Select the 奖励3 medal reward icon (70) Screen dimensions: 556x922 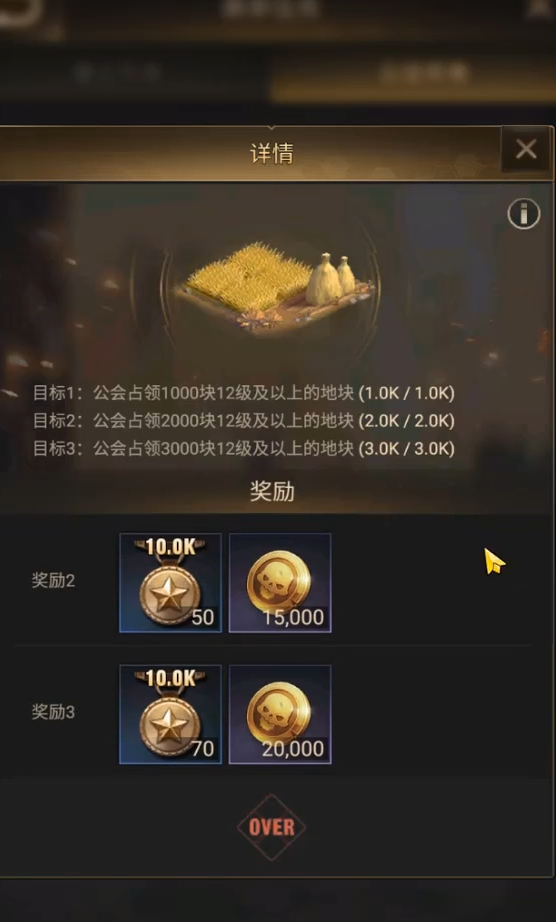pos(170,714)
